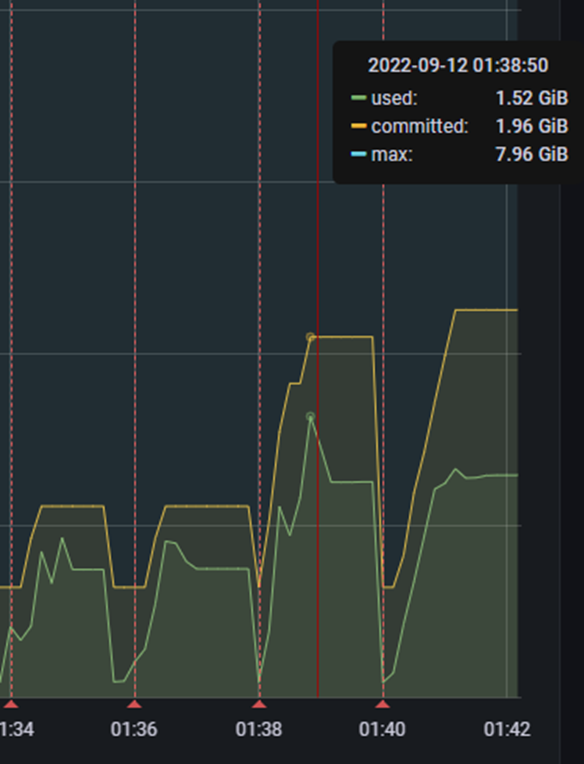Viewport: 584px width, 764px height.
Task: Click the 01:42 time axis label
Action: coord(507,729)
